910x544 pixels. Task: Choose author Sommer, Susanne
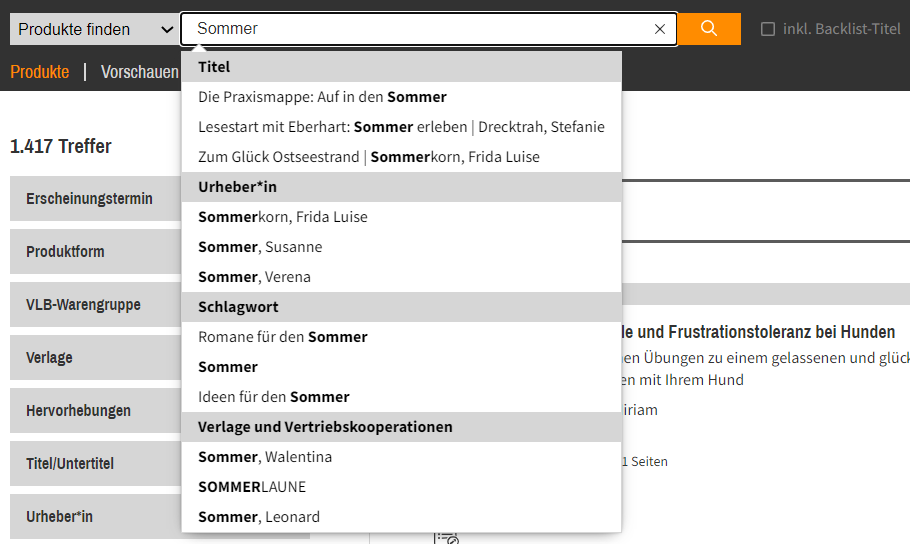coord(401,247)
